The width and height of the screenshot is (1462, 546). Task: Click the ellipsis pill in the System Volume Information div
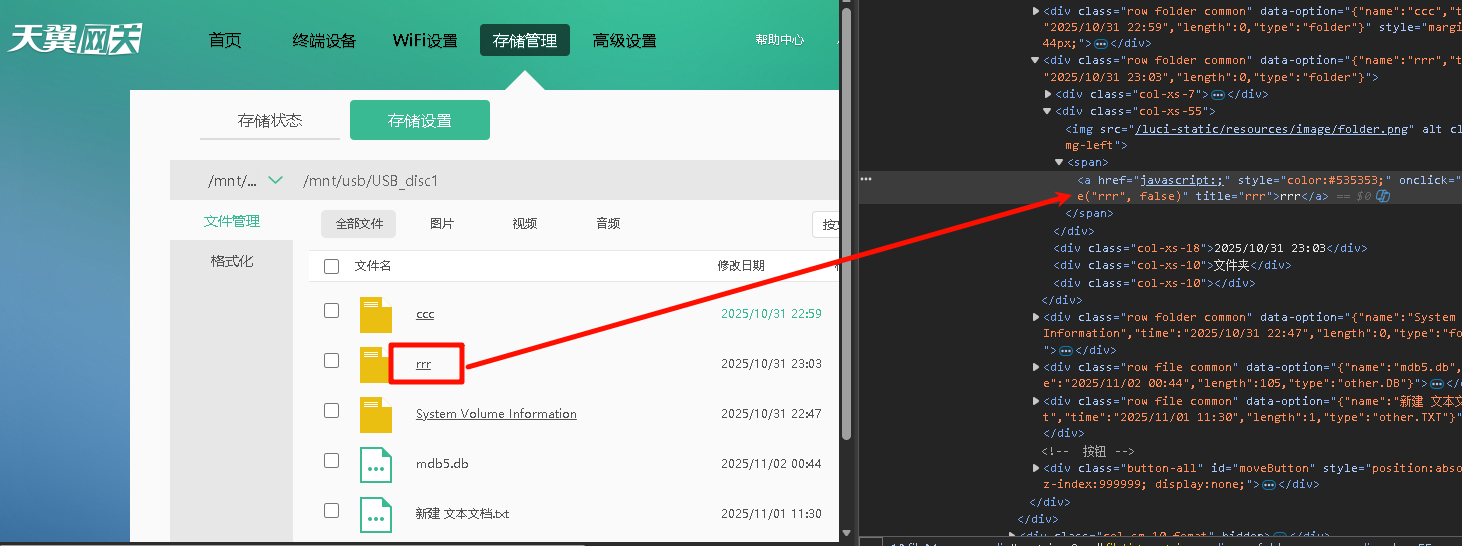click(1066, 350)
